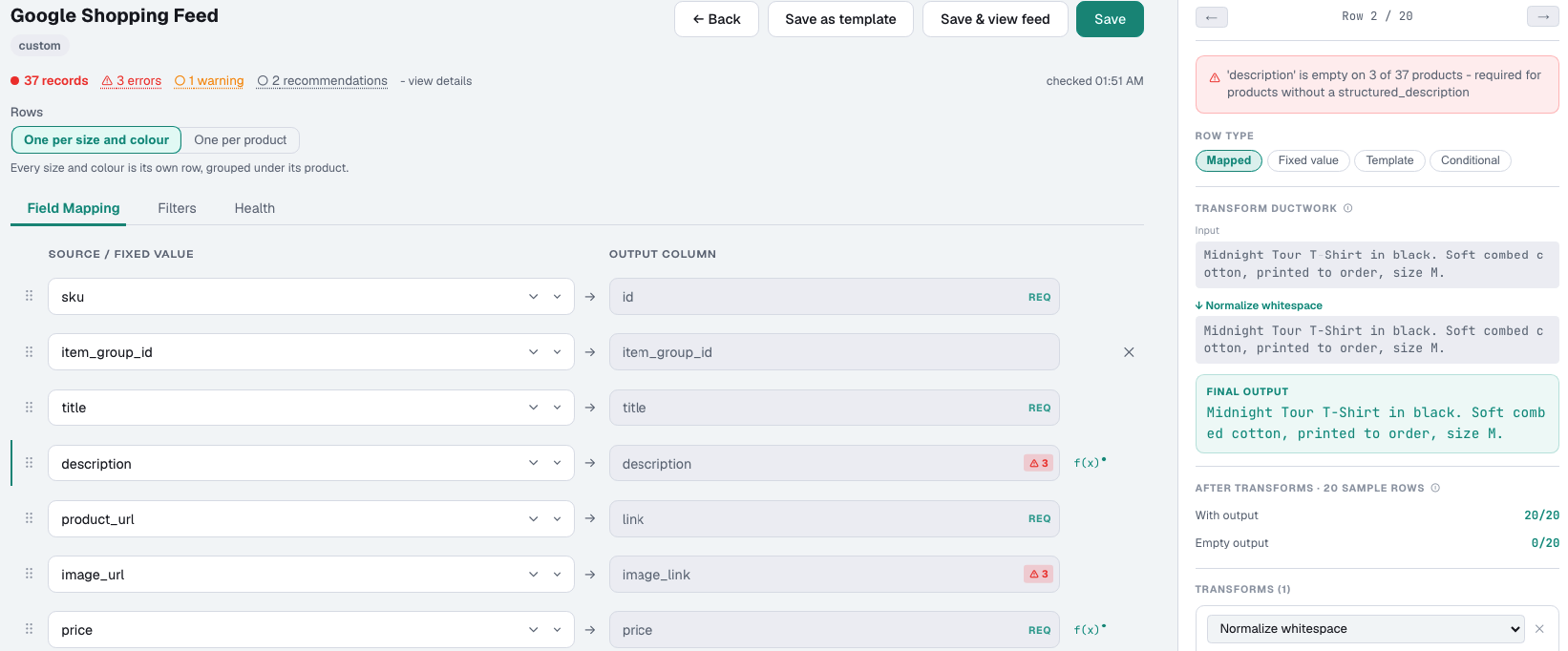
Task: Click the 20/20 With output value
Action: (1541, 515)
